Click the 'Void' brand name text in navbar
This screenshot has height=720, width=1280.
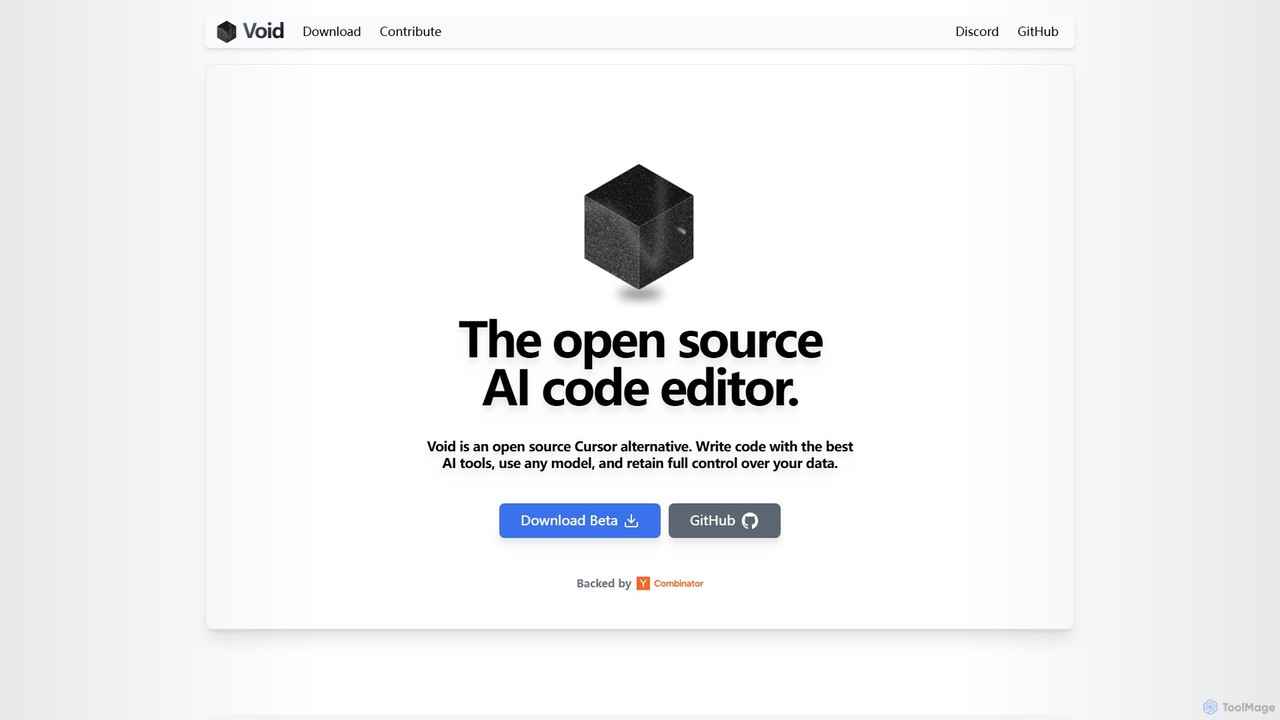click(x=263, y=31)
